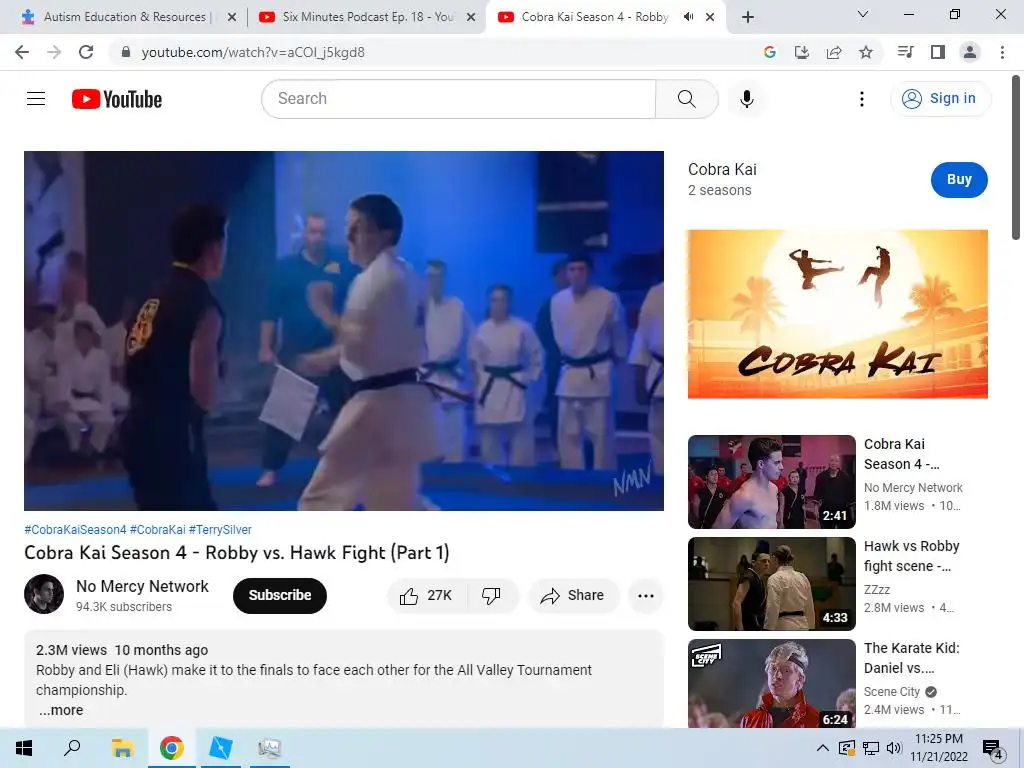Click the Sign in button
1024x768 pixels.
(x=940, y=99)
